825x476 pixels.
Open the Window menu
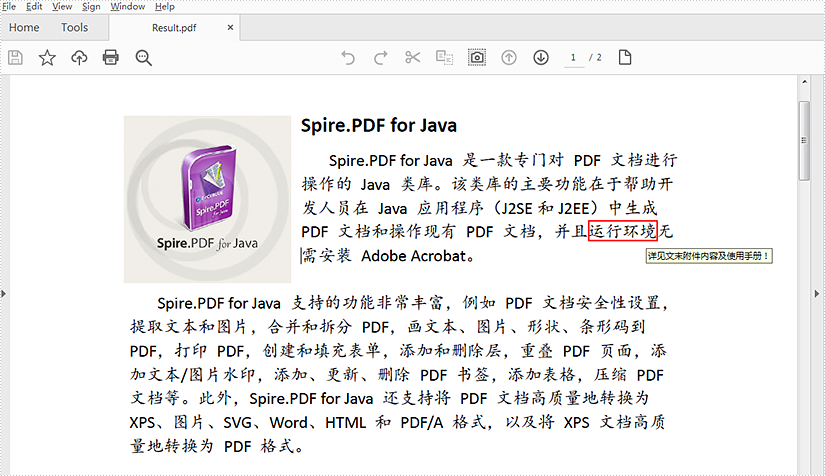pos(128,6)
